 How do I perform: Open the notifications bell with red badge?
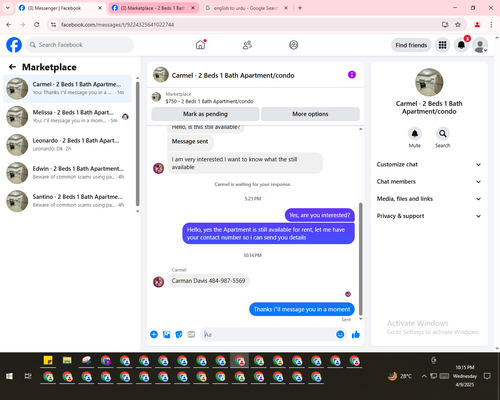click(461, 45)
